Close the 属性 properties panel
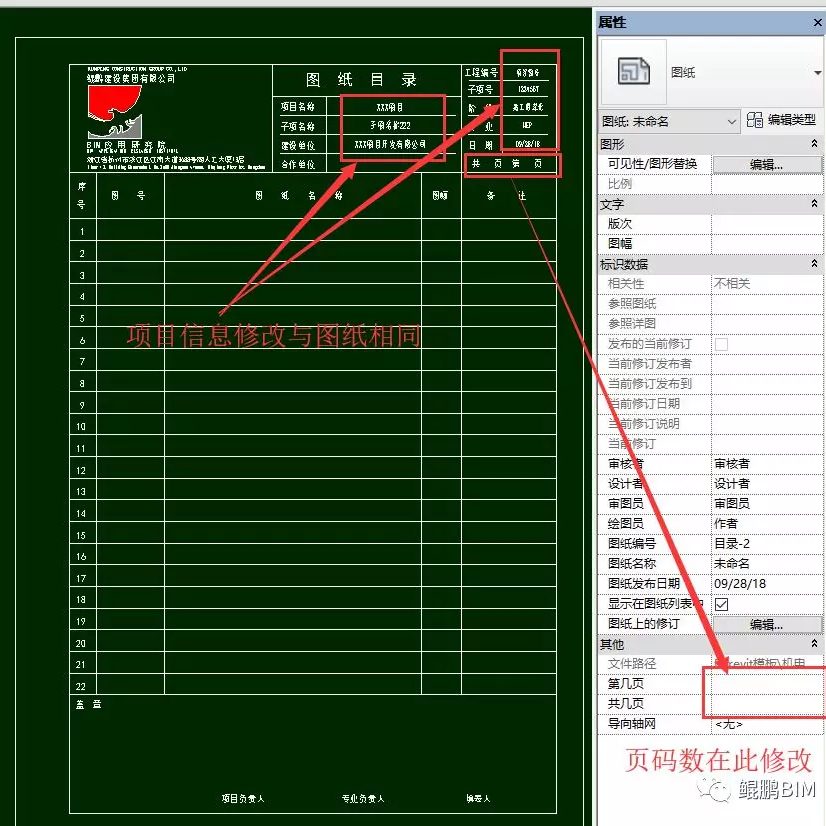 pyautogui.click(x=817, y=22)
